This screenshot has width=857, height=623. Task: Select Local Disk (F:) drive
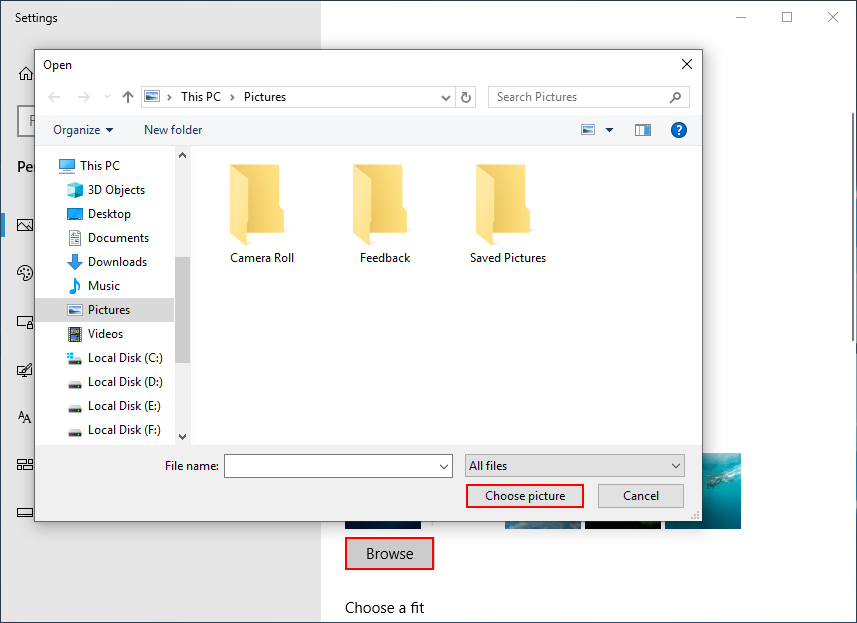tap(114, 430)
